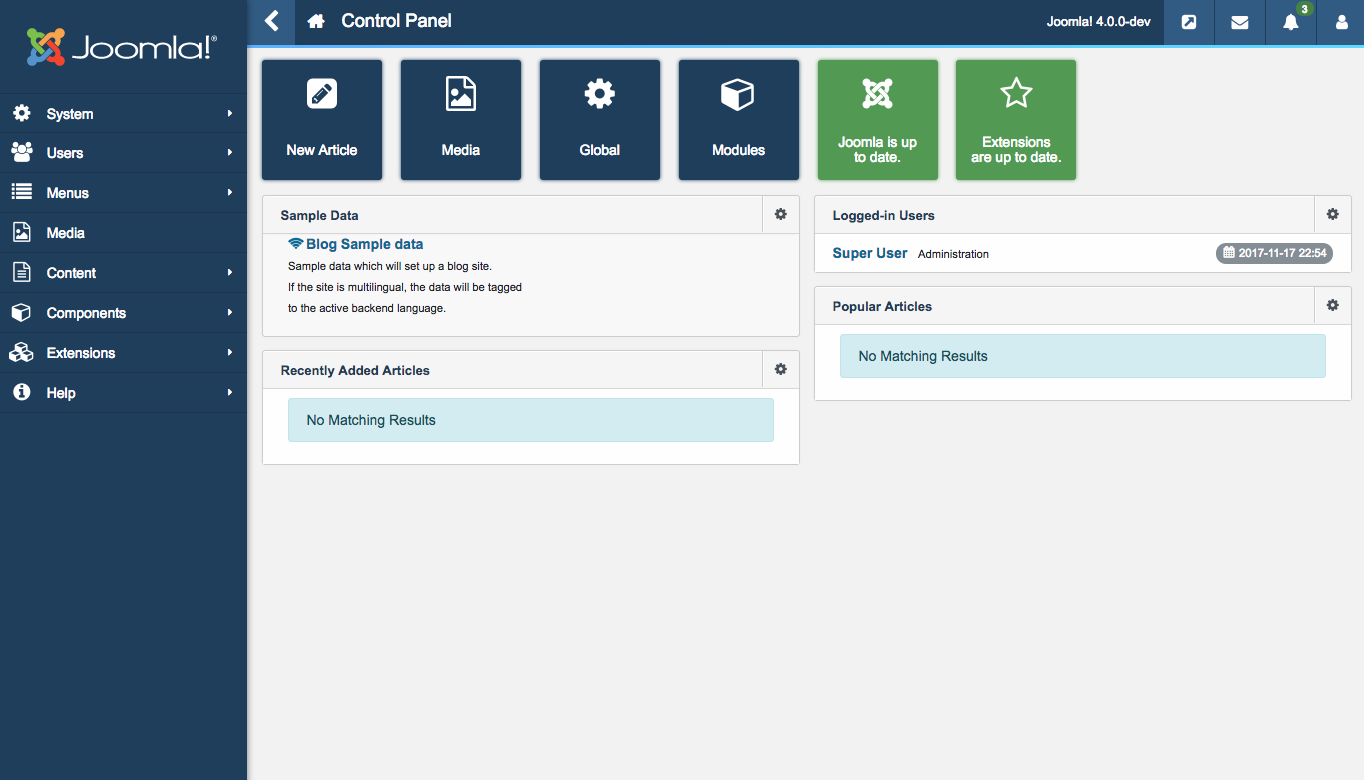Open the site preview external link icon
This screenshot has width=1364, height=780.
pos(1188,22)
